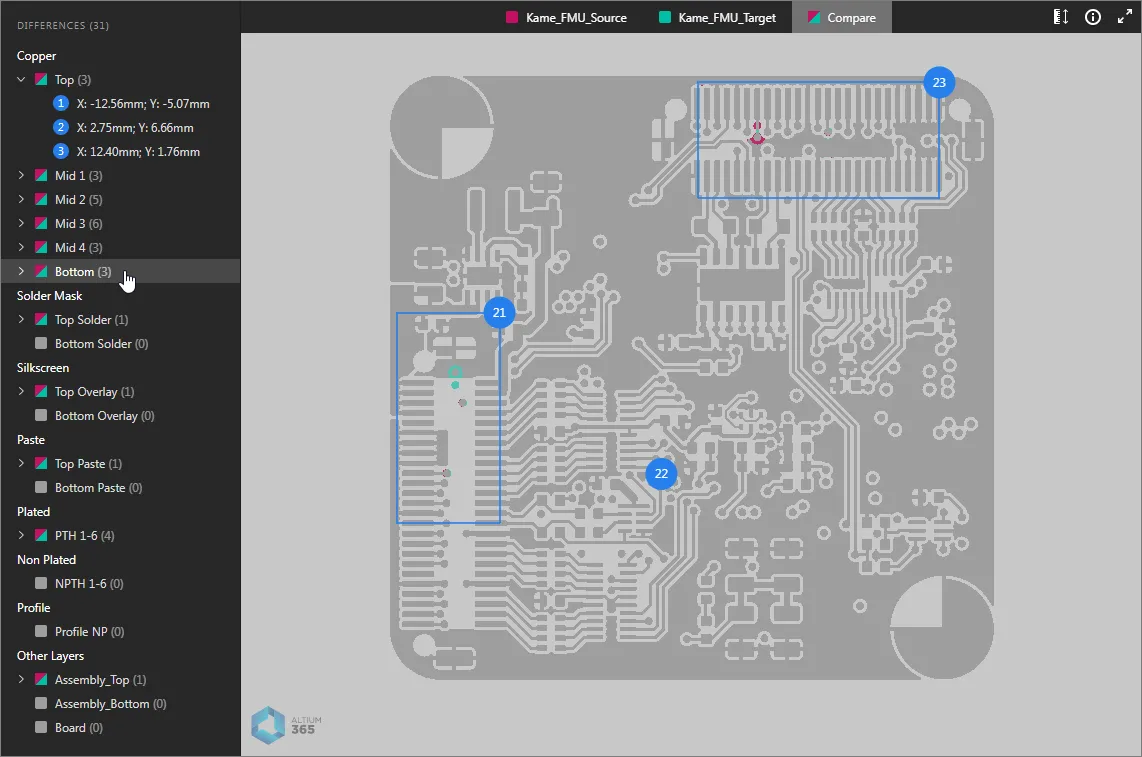This screenshot has width=1142, height=757.
Task: Toggle the Bottom Overlay layer checkbox
Action: click(x=41, y=416)
